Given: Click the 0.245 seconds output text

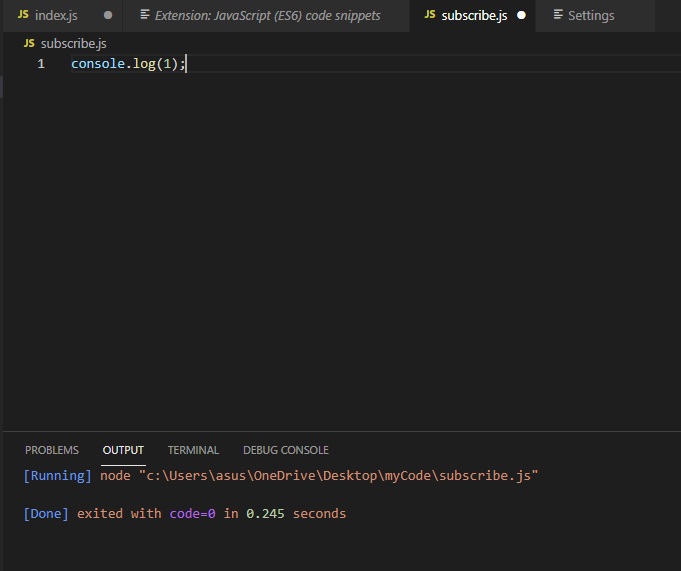Looking at the screenshot, I should point(296,514).
